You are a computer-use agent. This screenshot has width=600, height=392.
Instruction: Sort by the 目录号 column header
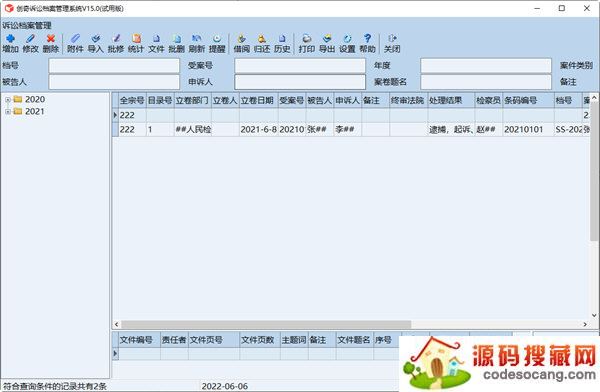click(x=160, y=100)
